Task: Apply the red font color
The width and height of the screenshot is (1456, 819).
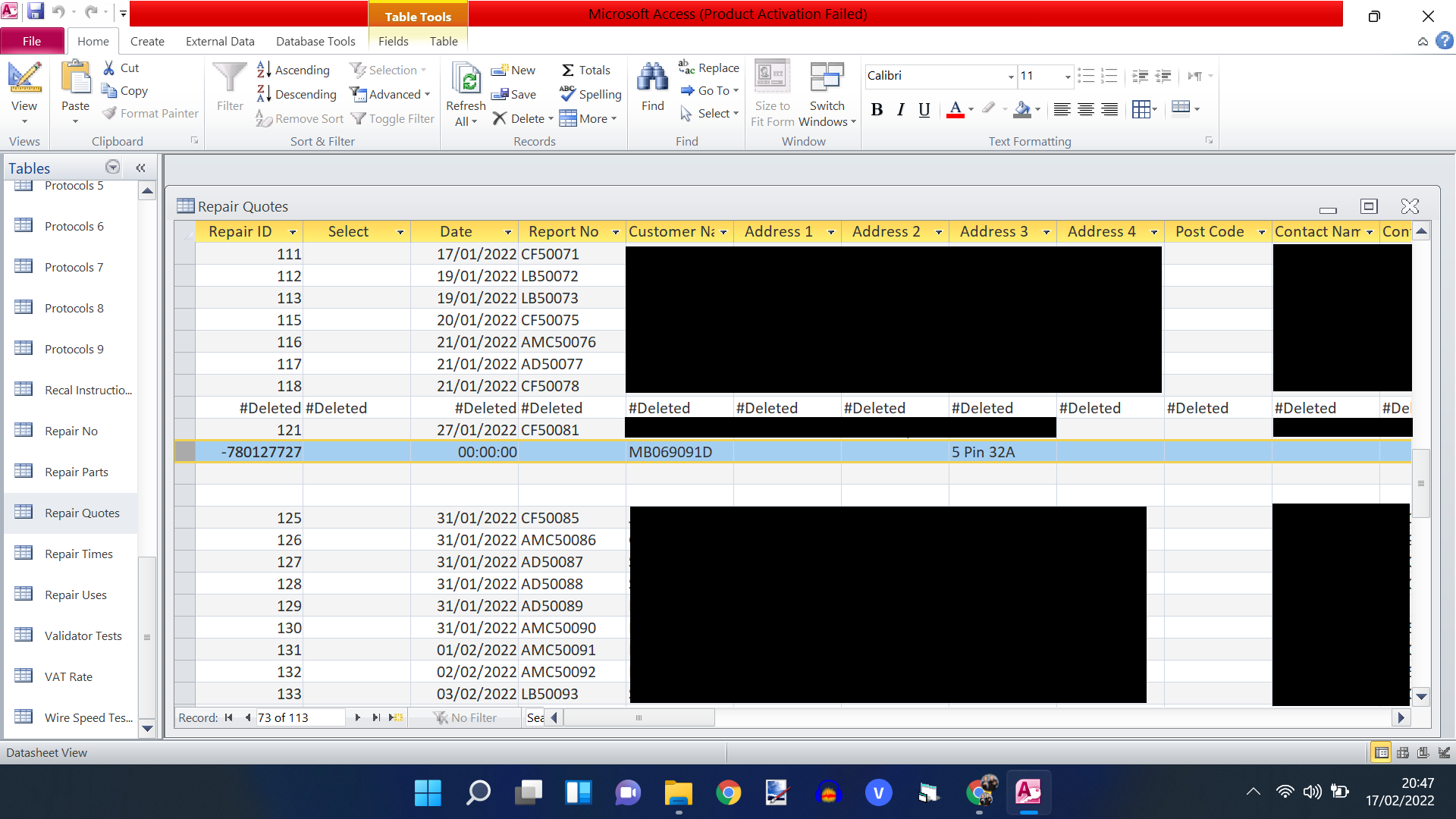Action: pos(955,110)
